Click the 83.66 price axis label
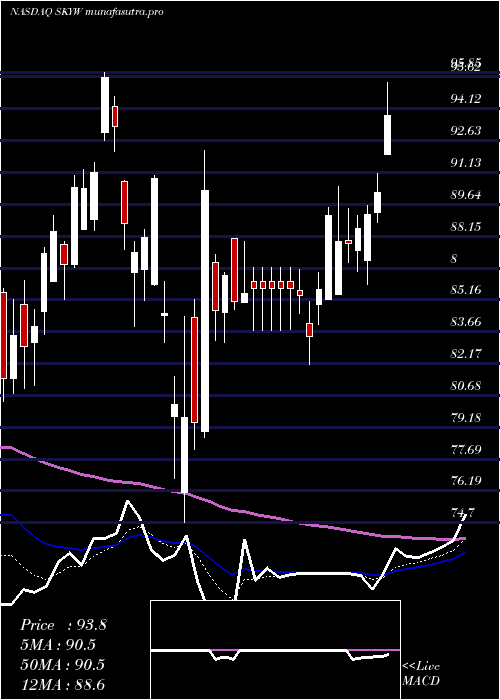This screenshot has height=700, width=500. point(466,322)
